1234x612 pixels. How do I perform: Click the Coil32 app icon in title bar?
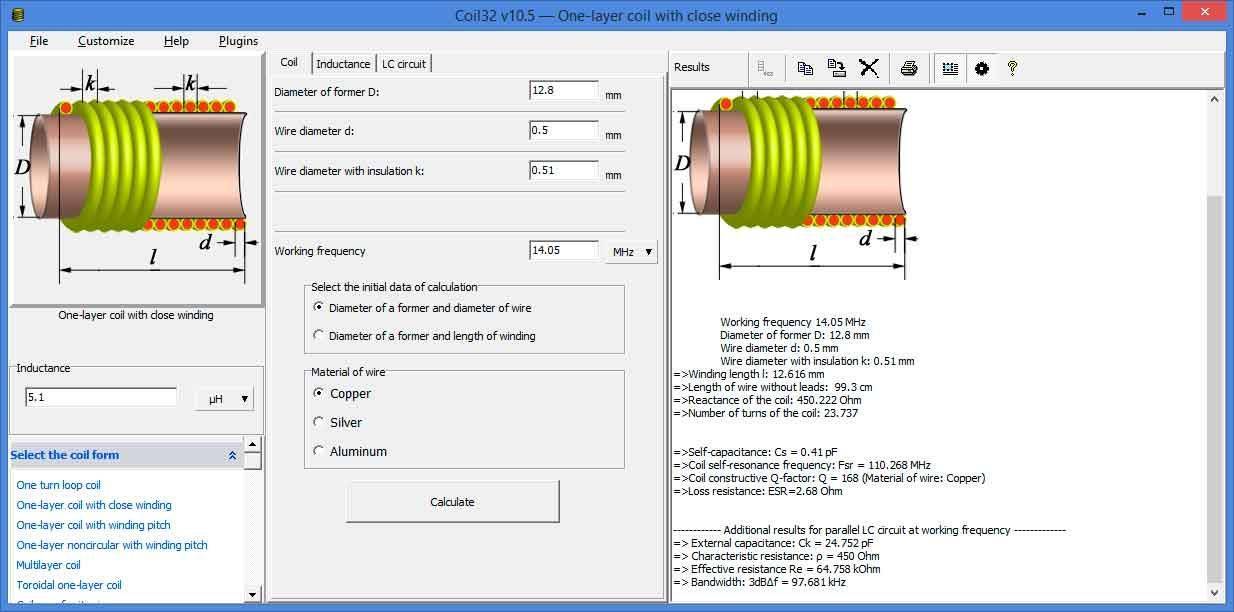(x=17, y=15)
